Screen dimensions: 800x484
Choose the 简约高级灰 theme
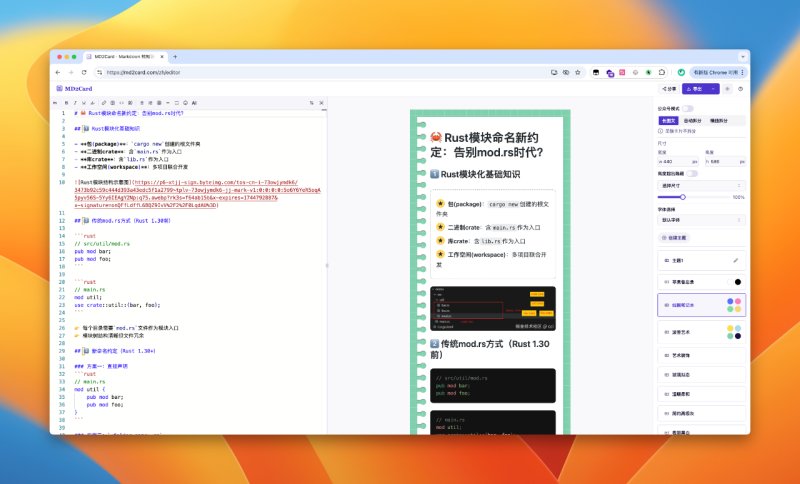pyautogui.click(x=701, y=413)
